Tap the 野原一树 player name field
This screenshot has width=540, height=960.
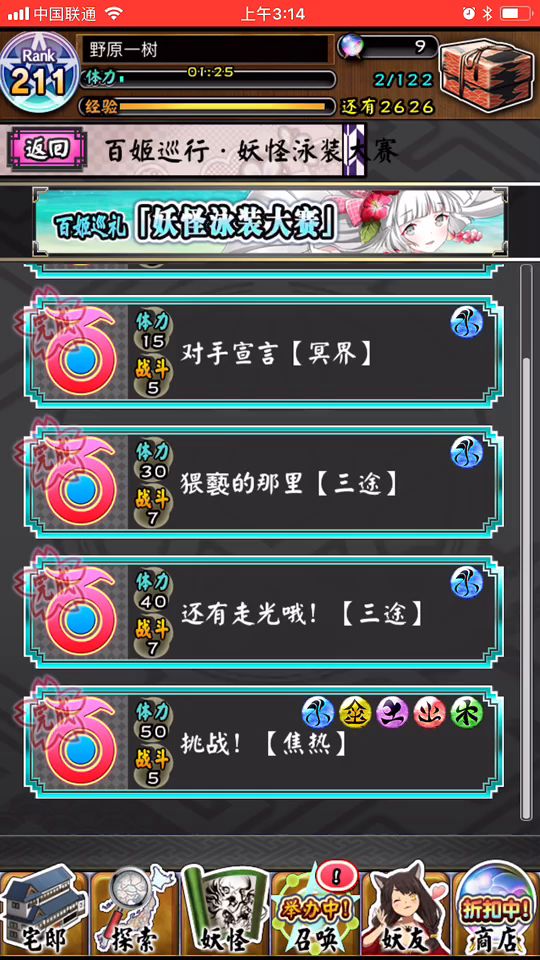click(203, 49)
